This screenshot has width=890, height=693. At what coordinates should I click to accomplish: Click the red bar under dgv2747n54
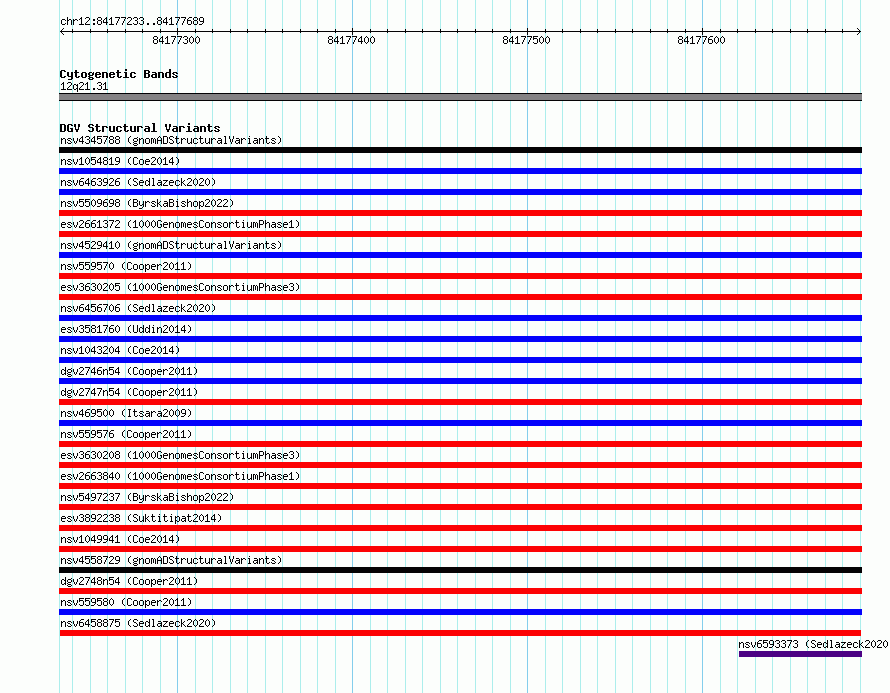(460, 402)
